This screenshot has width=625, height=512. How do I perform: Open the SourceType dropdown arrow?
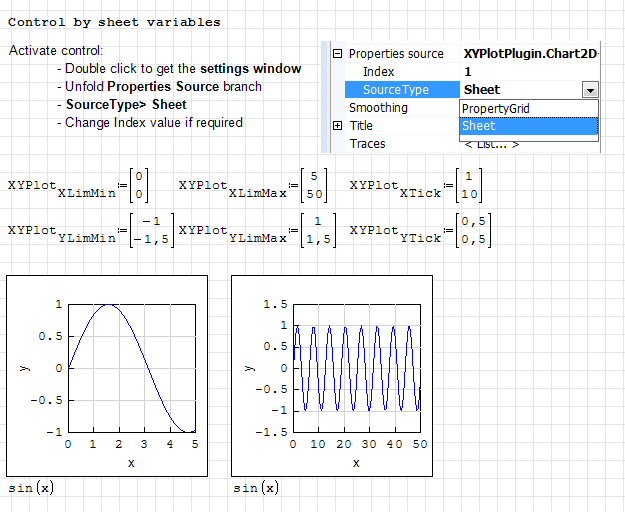[589, 90]
